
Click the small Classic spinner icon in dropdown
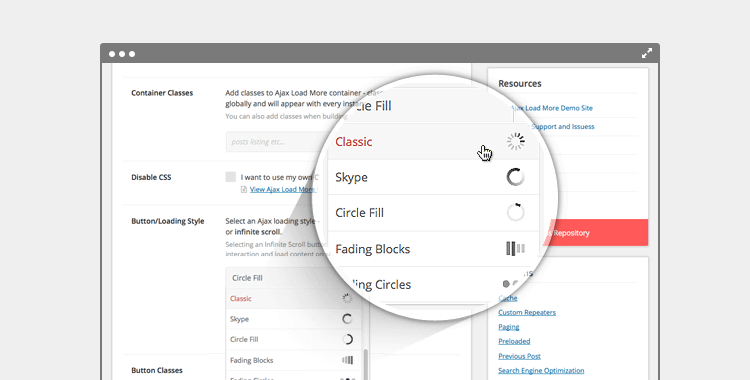click(347, 298)
